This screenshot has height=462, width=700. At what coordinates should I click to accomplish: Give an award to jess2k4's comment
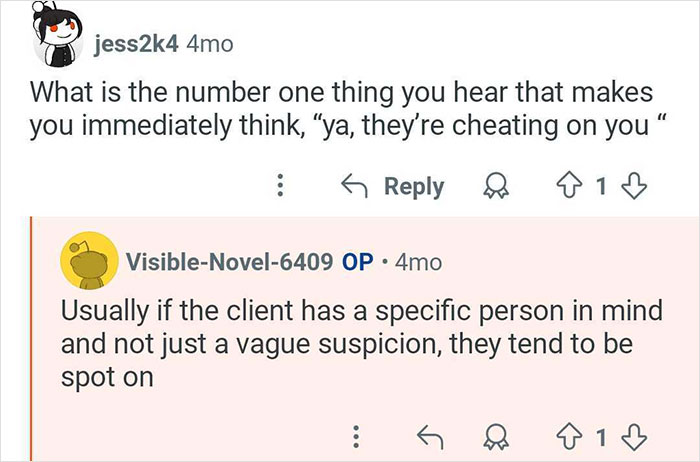[x=495, y=186]
